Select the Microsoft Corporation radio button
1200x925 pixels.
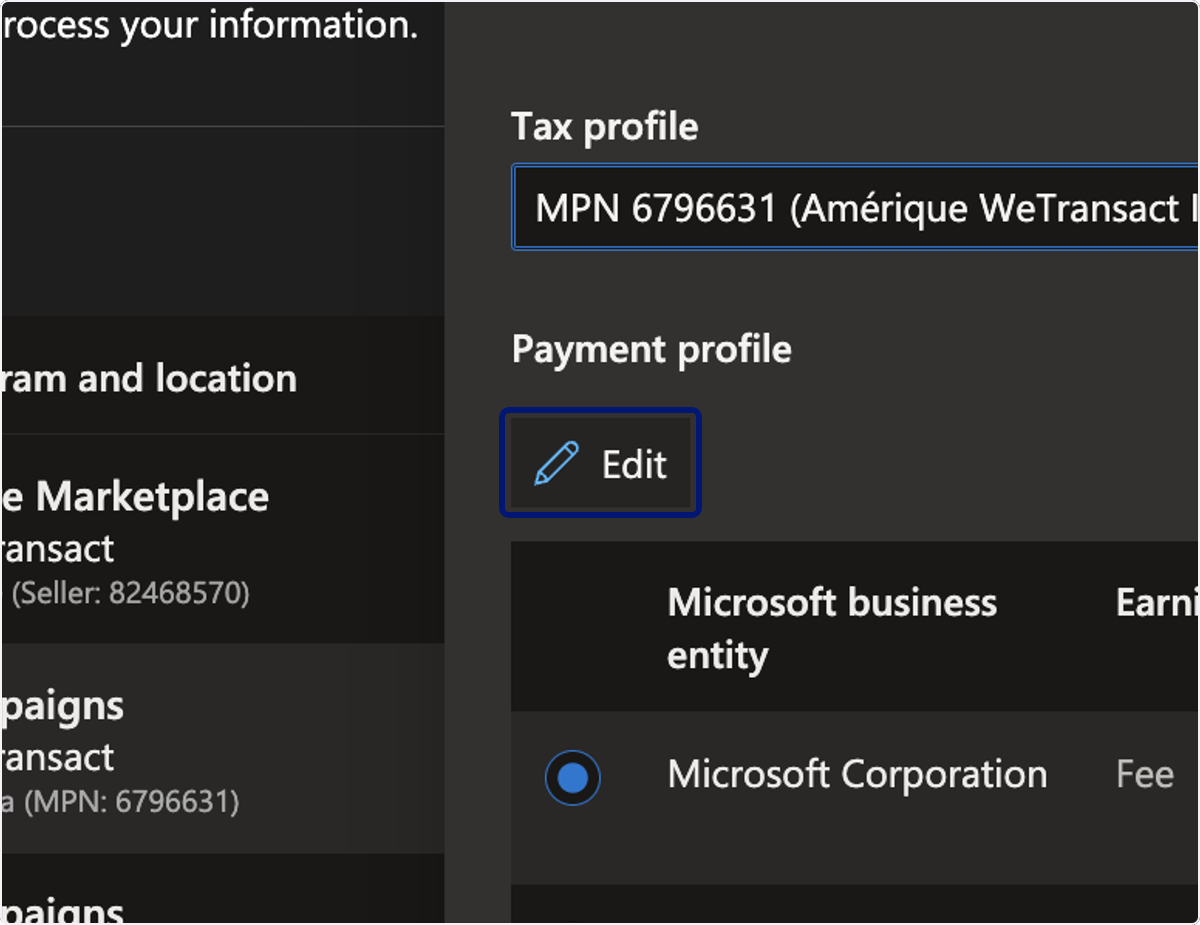click(573, 777)
